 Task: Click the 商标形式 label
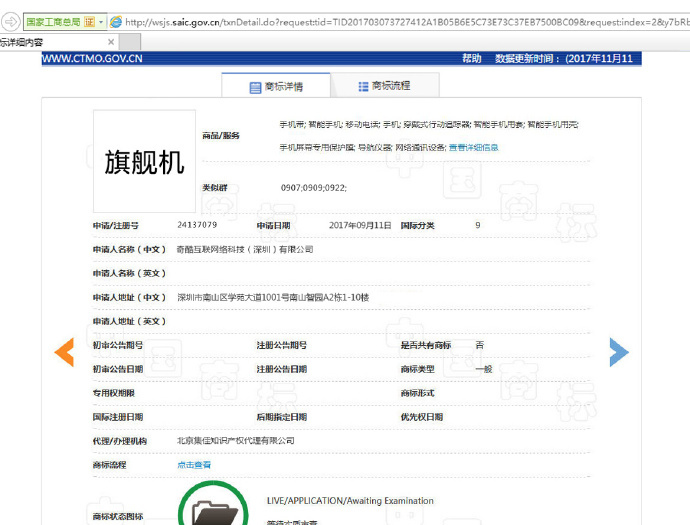pos(418,393)
